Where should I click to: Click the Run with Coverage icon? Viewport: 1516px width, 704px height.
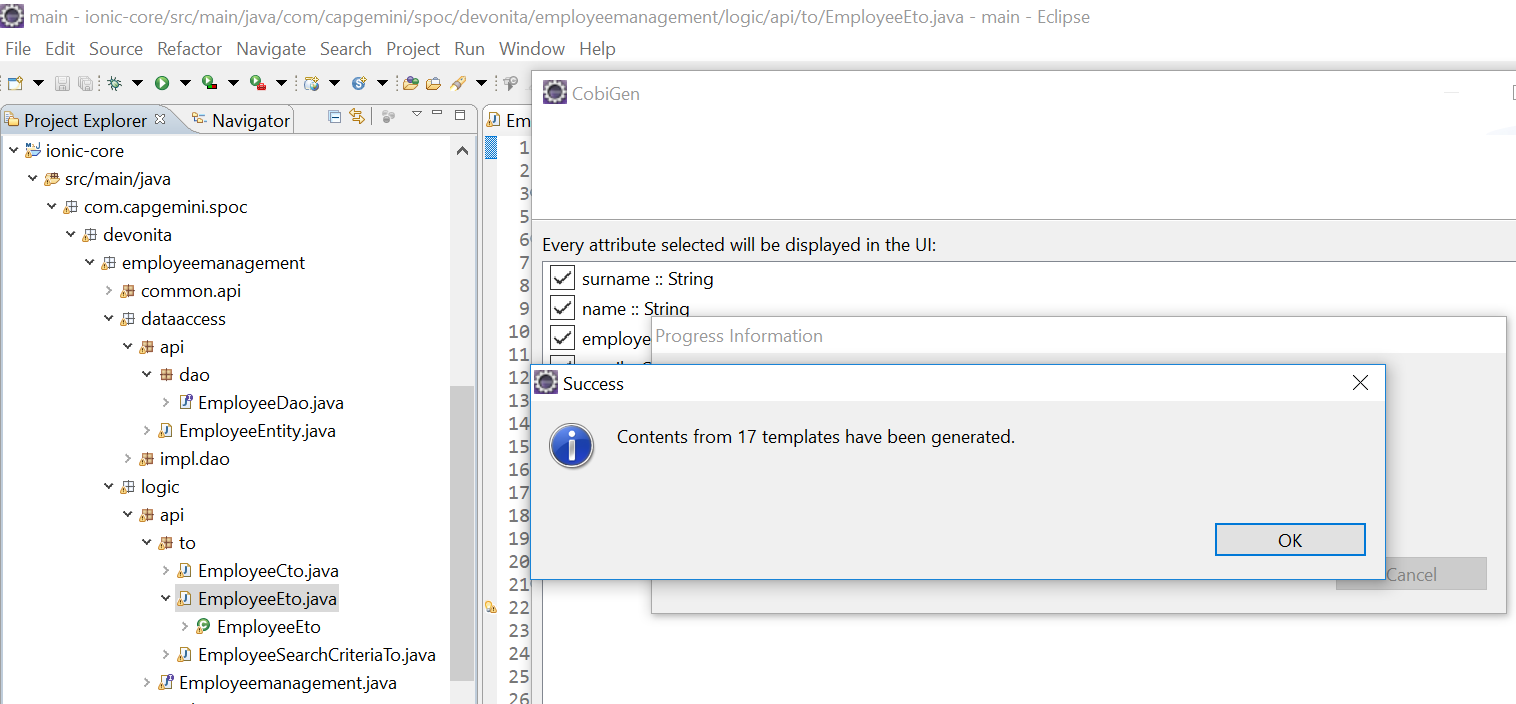(209, 83)
